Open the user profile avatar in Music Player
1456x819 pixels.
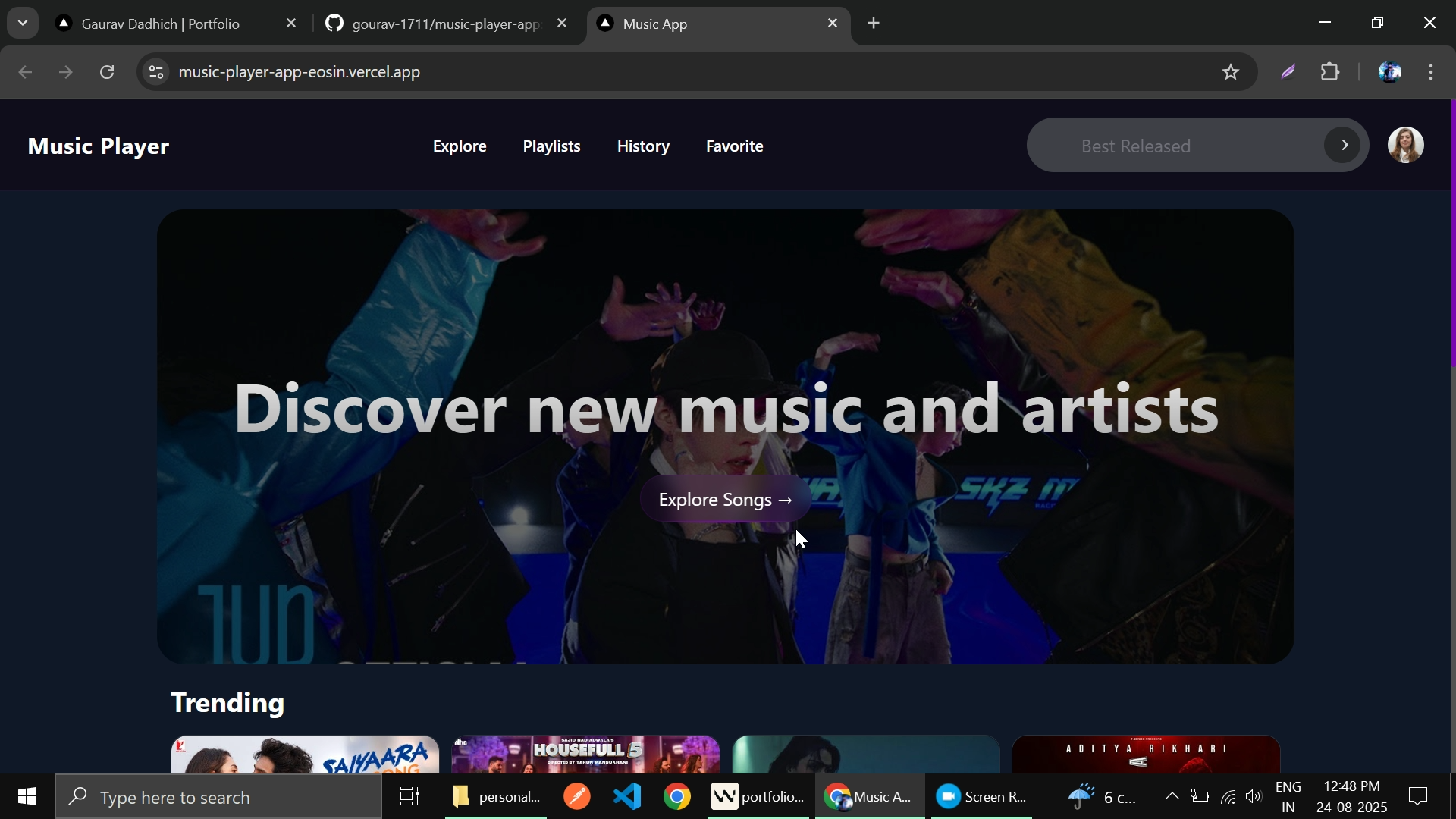click(x=1407, y=144)
